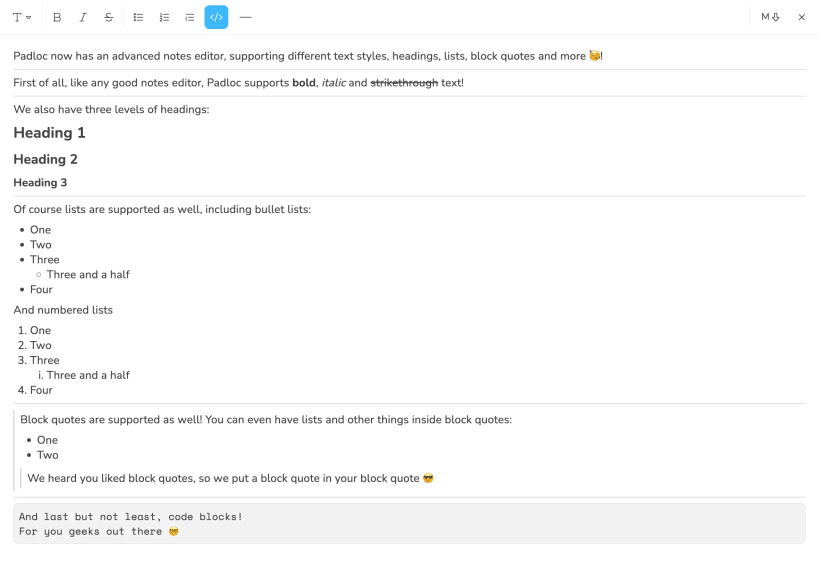819x569 pixels.
Task: Click the numbered list item 'Four'
Action: click(41, 390)
